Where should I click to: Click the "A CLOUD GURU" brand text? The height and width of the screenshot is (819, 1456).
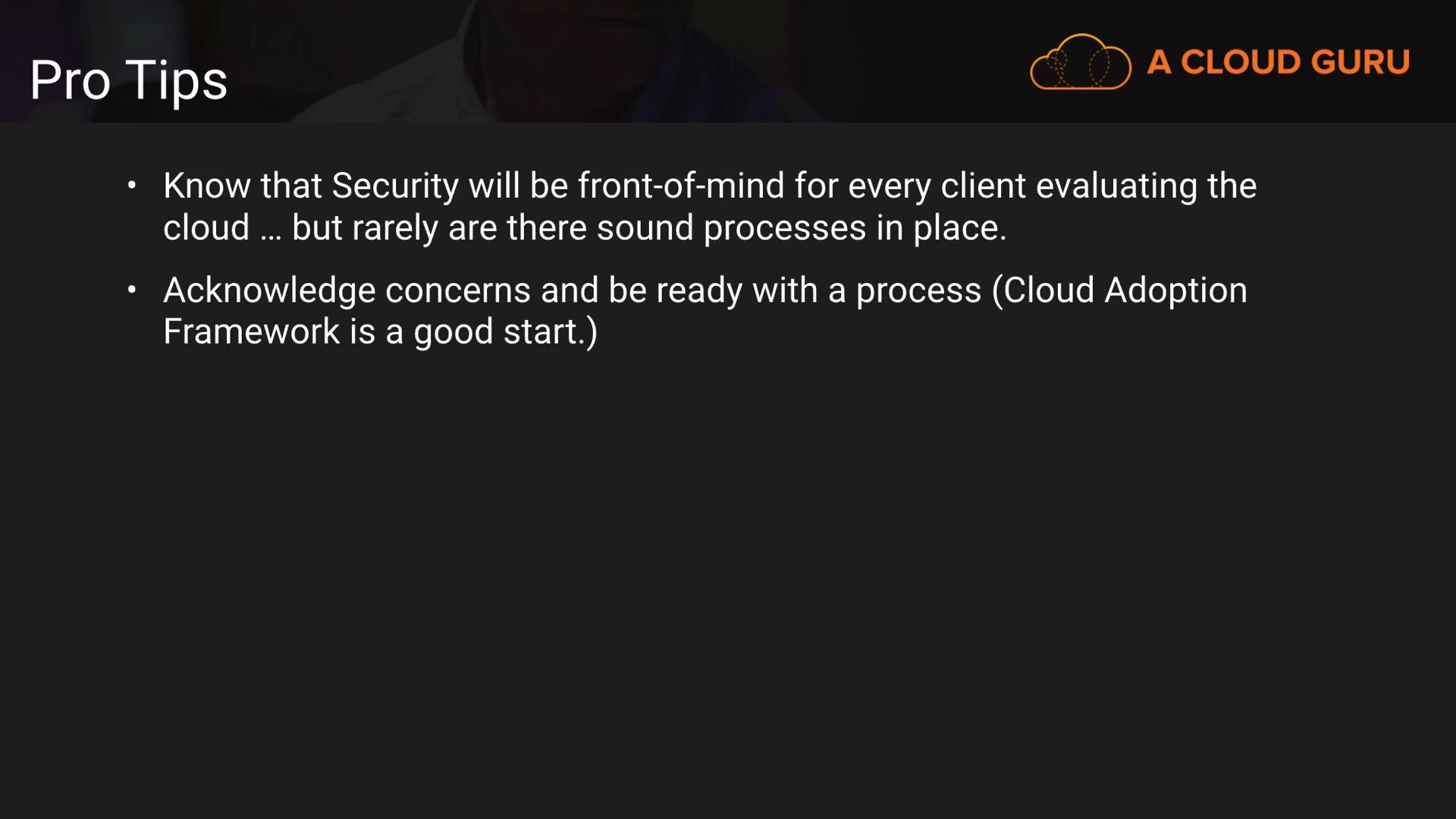tap(1278, 62)
